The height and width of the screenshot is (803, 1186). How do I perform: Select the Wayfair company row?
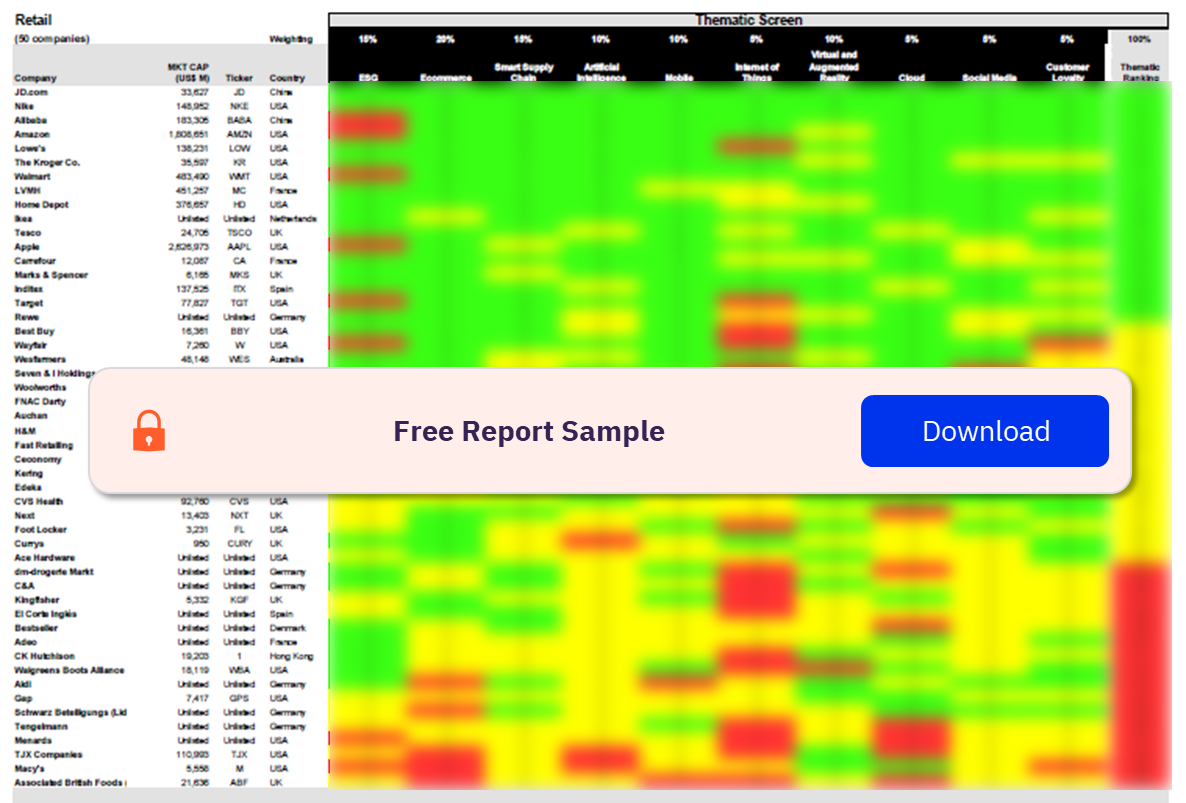tap(170, 346)
